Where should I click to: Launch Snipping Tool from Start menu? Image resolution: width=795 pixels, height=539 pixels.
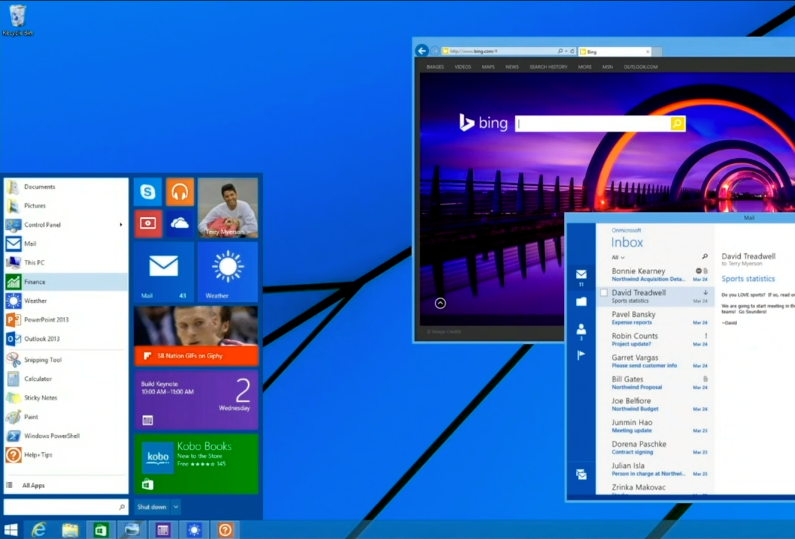point(66,360)
